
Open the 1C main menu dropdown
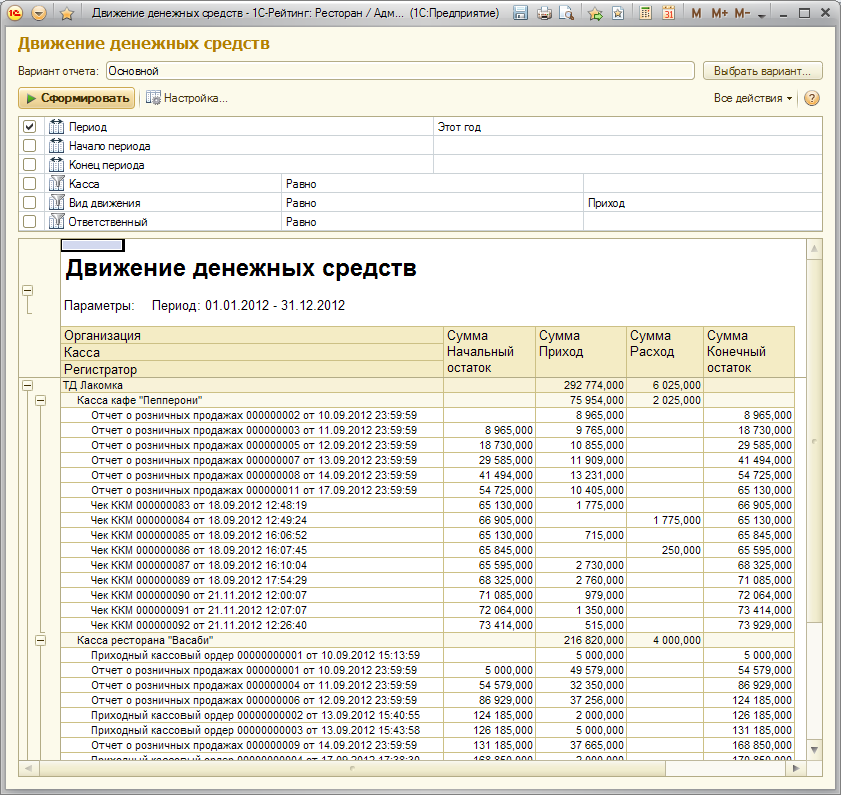39,14
